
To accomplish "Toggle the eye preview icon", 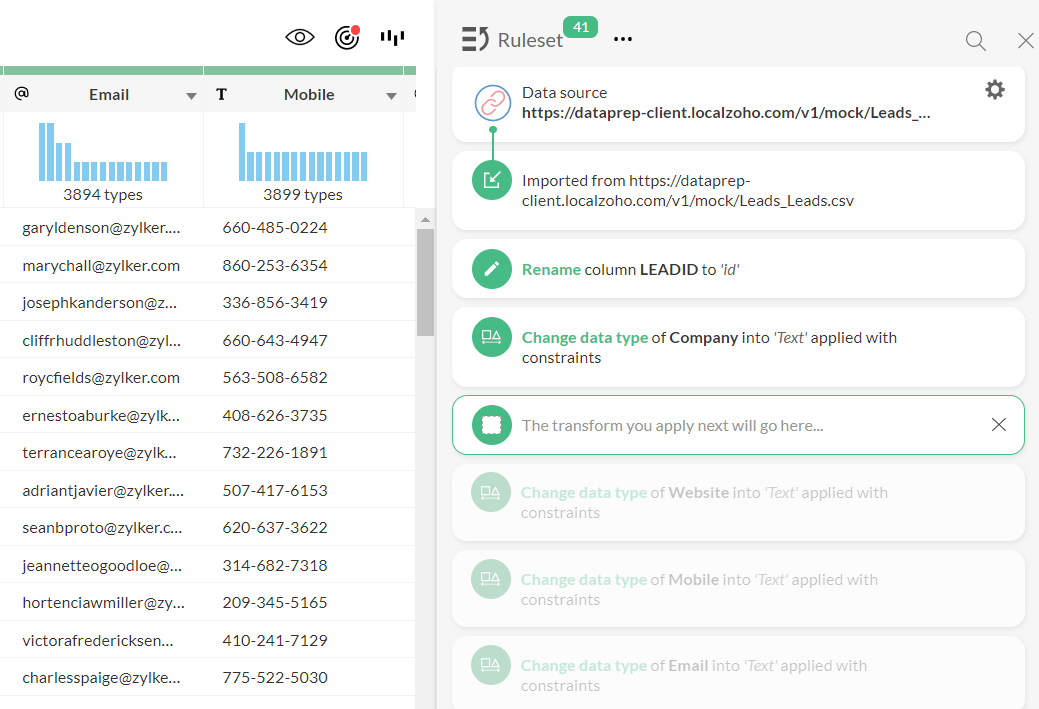I will tap(300, 38).
